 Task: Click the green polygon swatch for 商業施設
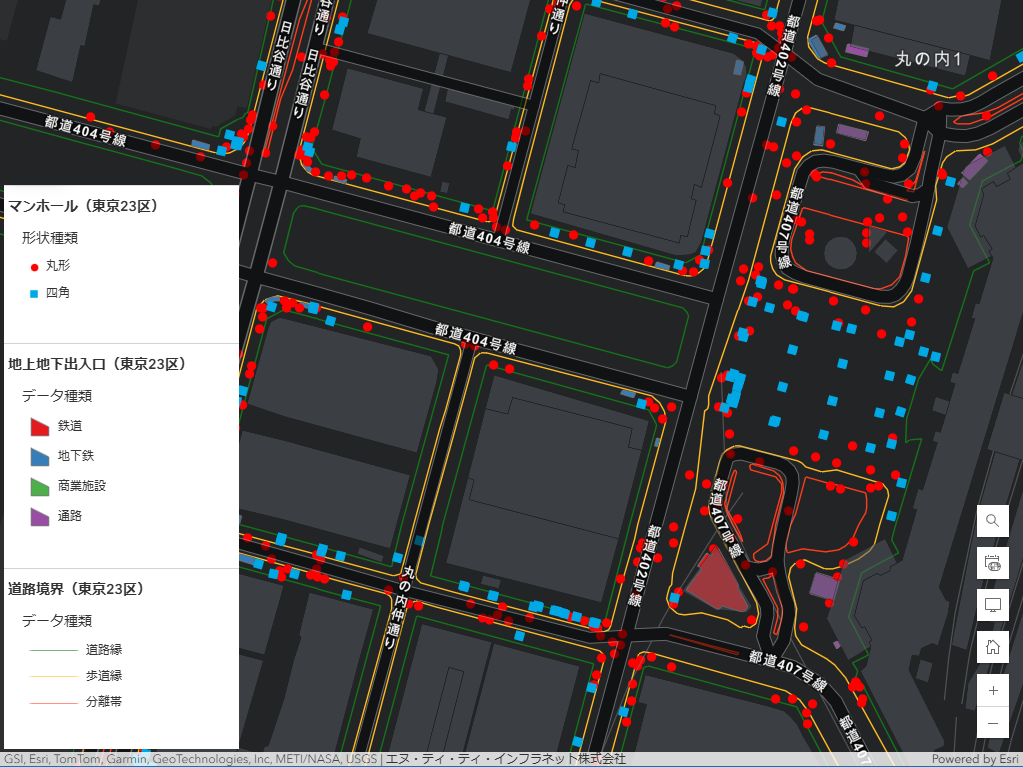(x=40, y=487)
